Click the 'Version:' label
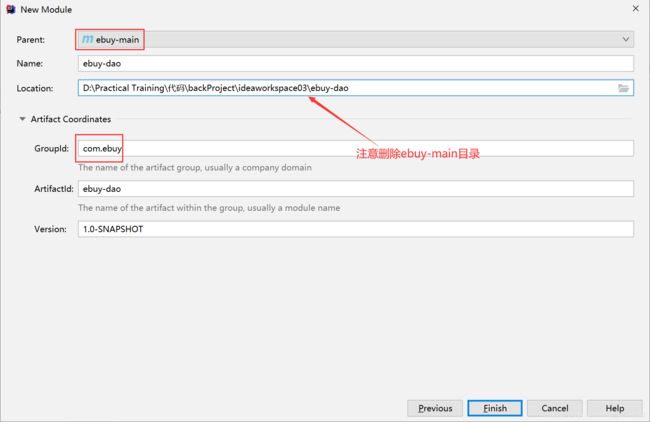 50,229
